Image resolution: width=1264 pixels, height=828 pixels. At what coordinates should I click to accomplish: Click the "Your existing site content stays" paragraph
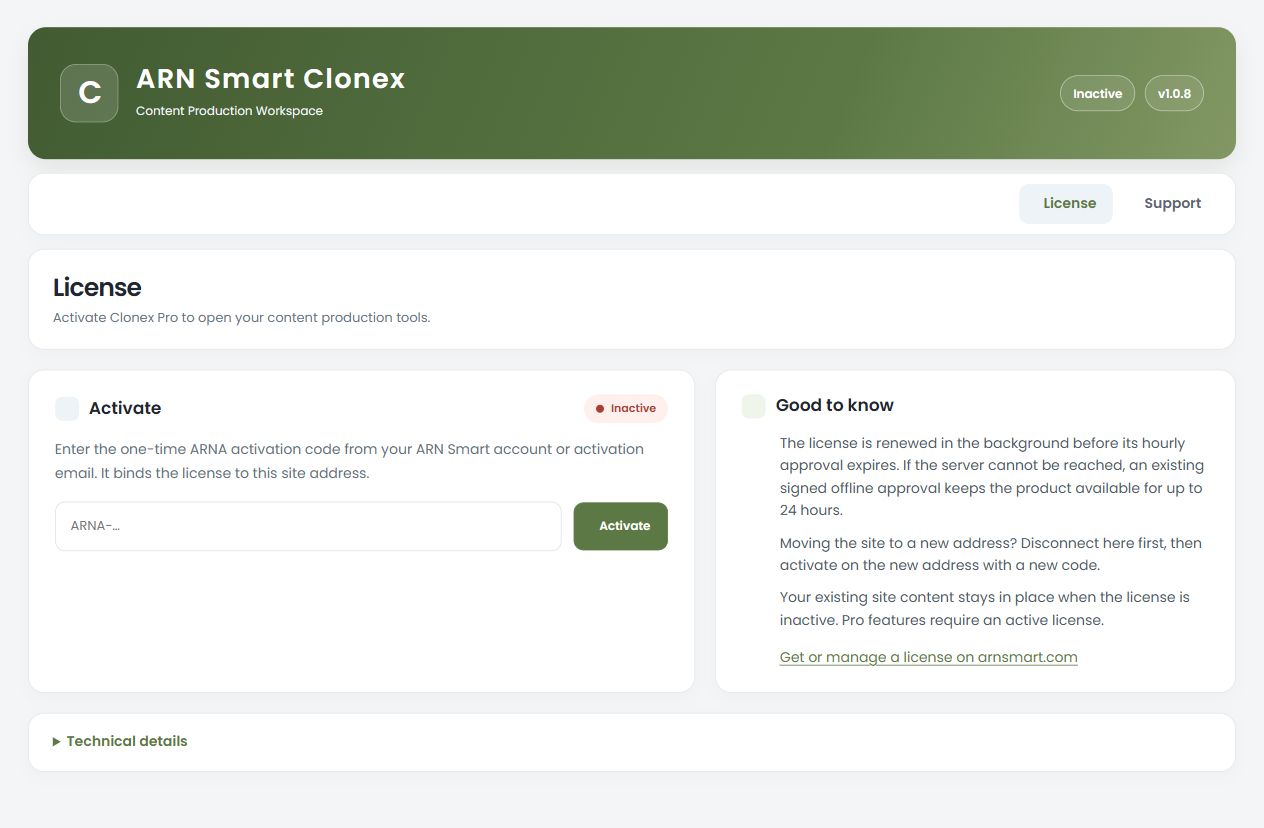pos(985,608)
